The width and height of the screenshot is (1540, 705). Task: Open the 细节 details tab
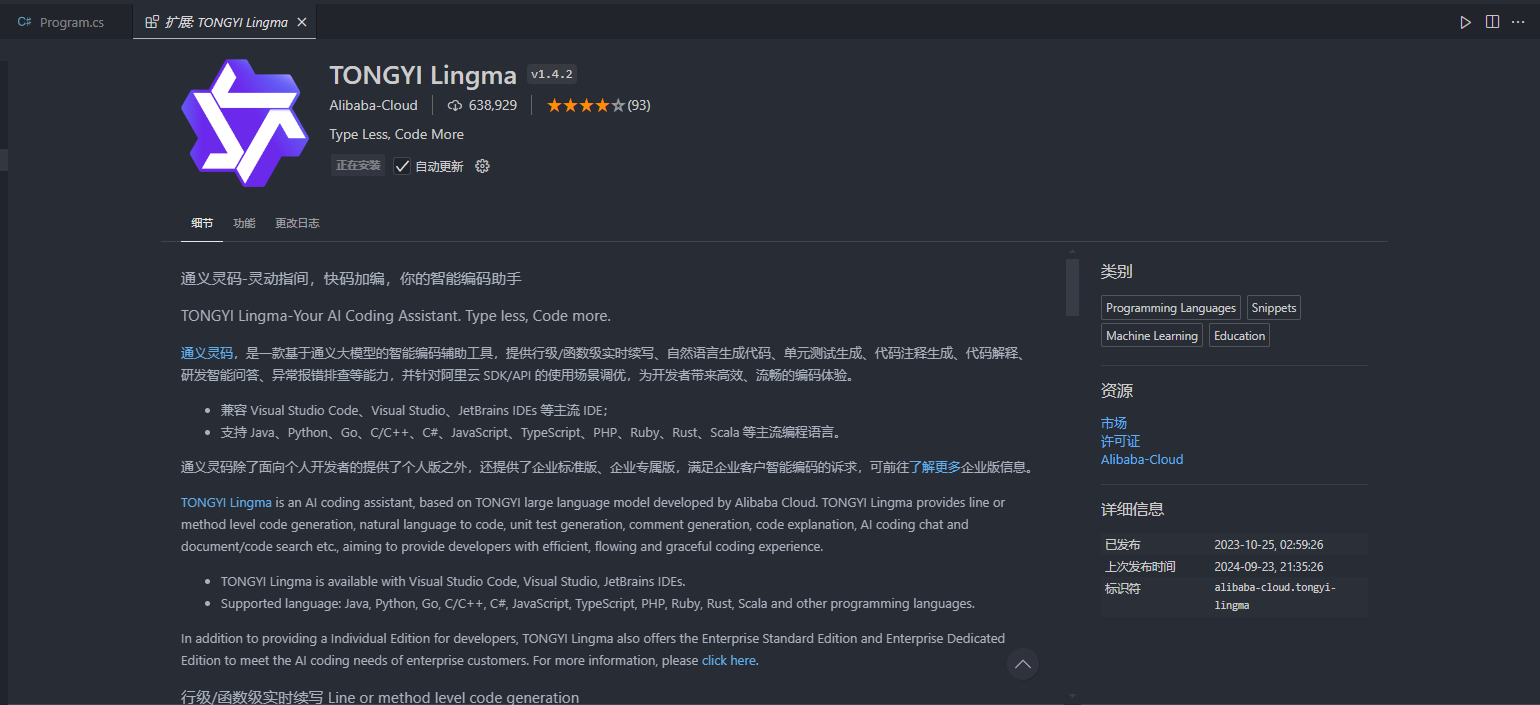coord(202,223)
